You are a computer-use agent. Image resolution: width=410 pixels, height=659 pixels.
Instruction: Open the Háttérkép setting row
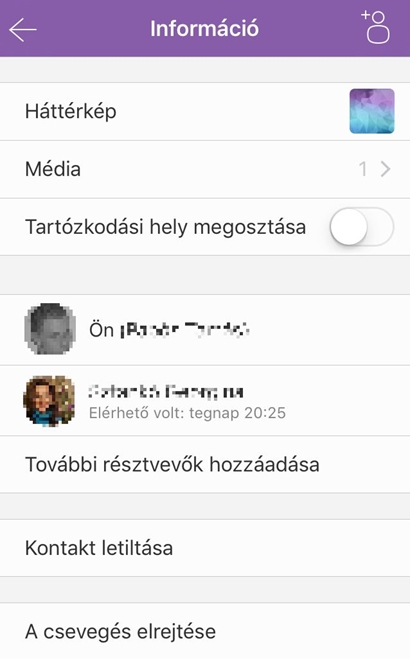tap(205, 111)
